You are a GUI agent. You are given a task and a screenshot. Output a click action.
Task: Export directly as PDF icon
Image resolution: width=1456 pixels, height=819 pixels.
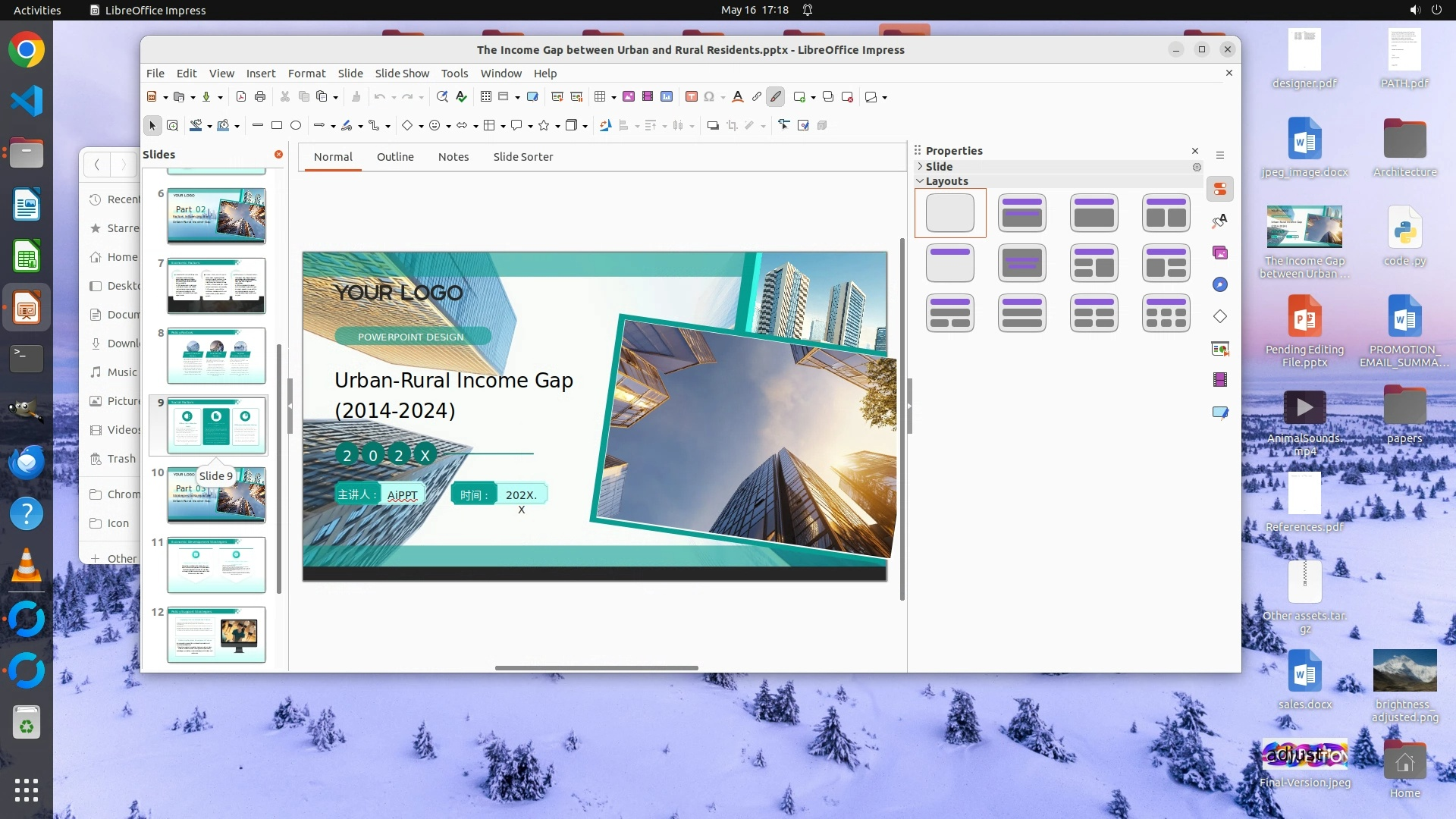pos(241,97)
